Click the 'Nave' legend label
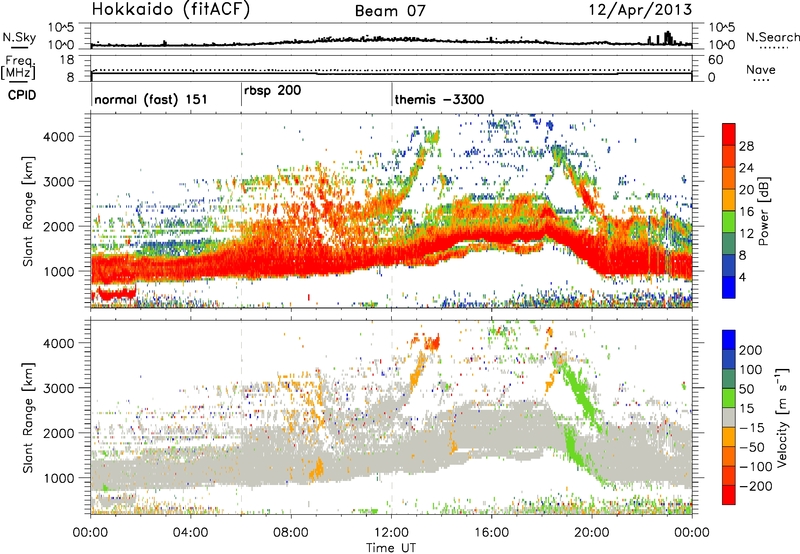The height and width of the screenshot is (554, 800). click(761, 70)
